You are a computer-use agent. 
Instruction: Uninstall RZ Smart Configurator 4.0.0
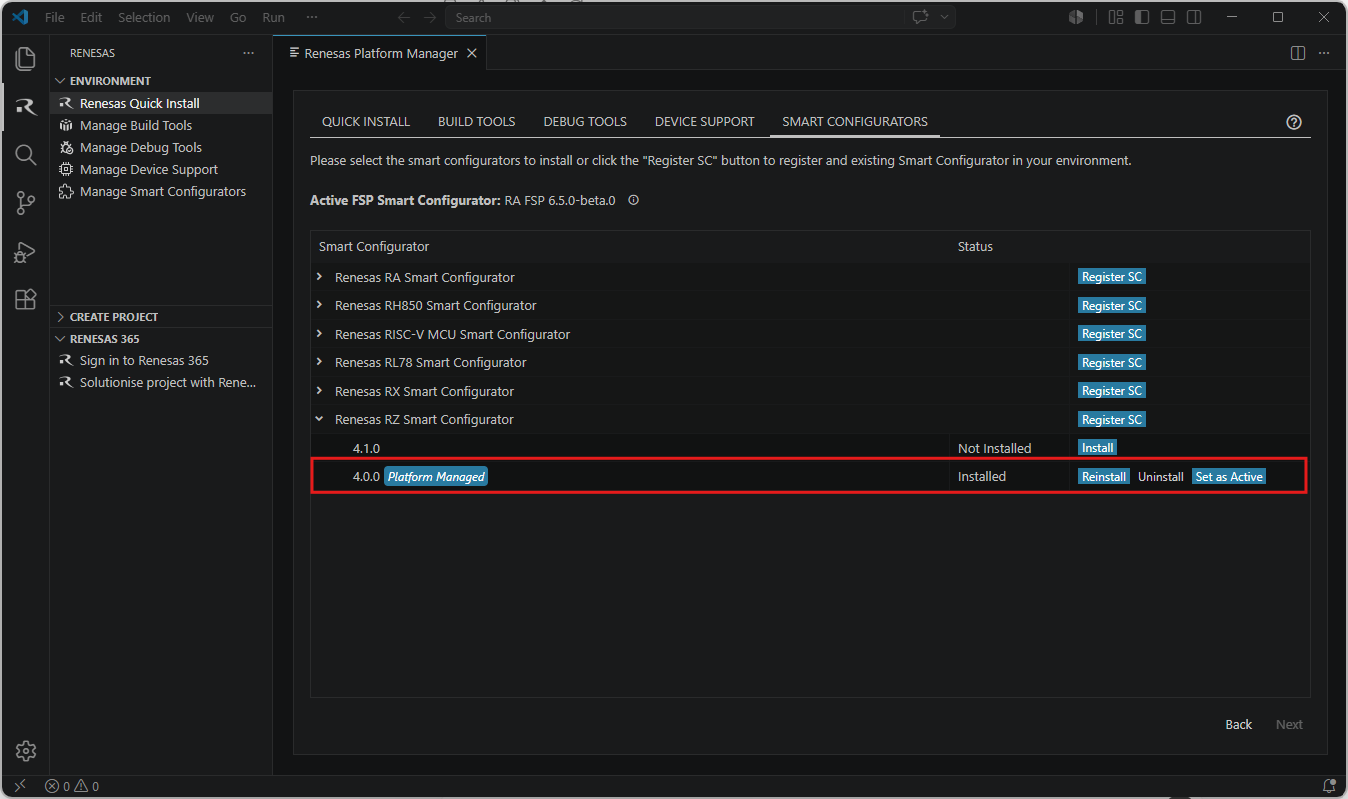coord(1161,477)
